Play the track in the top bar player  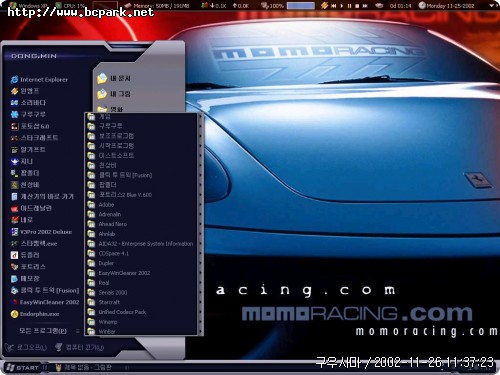[342, 6]
